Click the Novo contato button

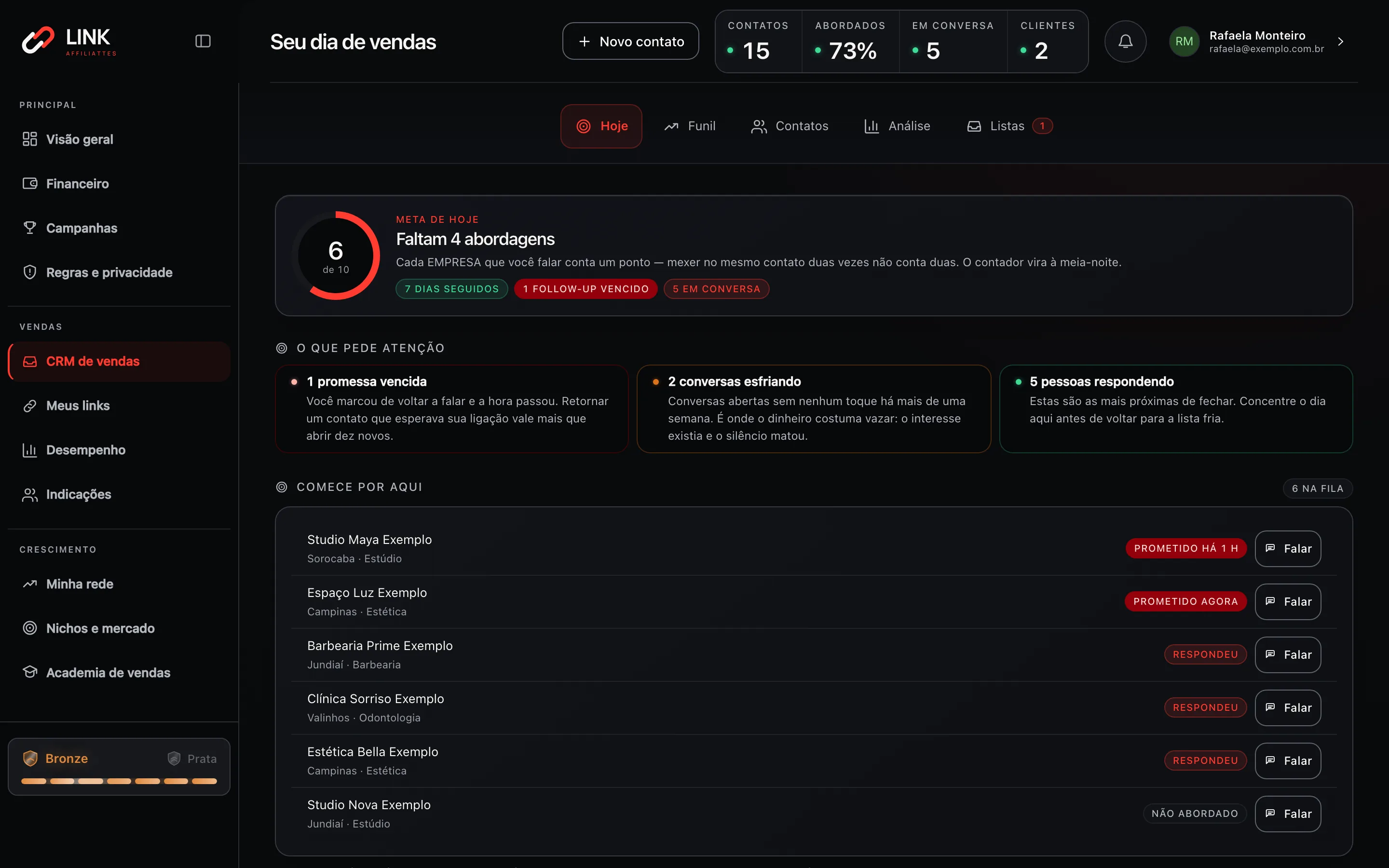(x=630, y=41)
